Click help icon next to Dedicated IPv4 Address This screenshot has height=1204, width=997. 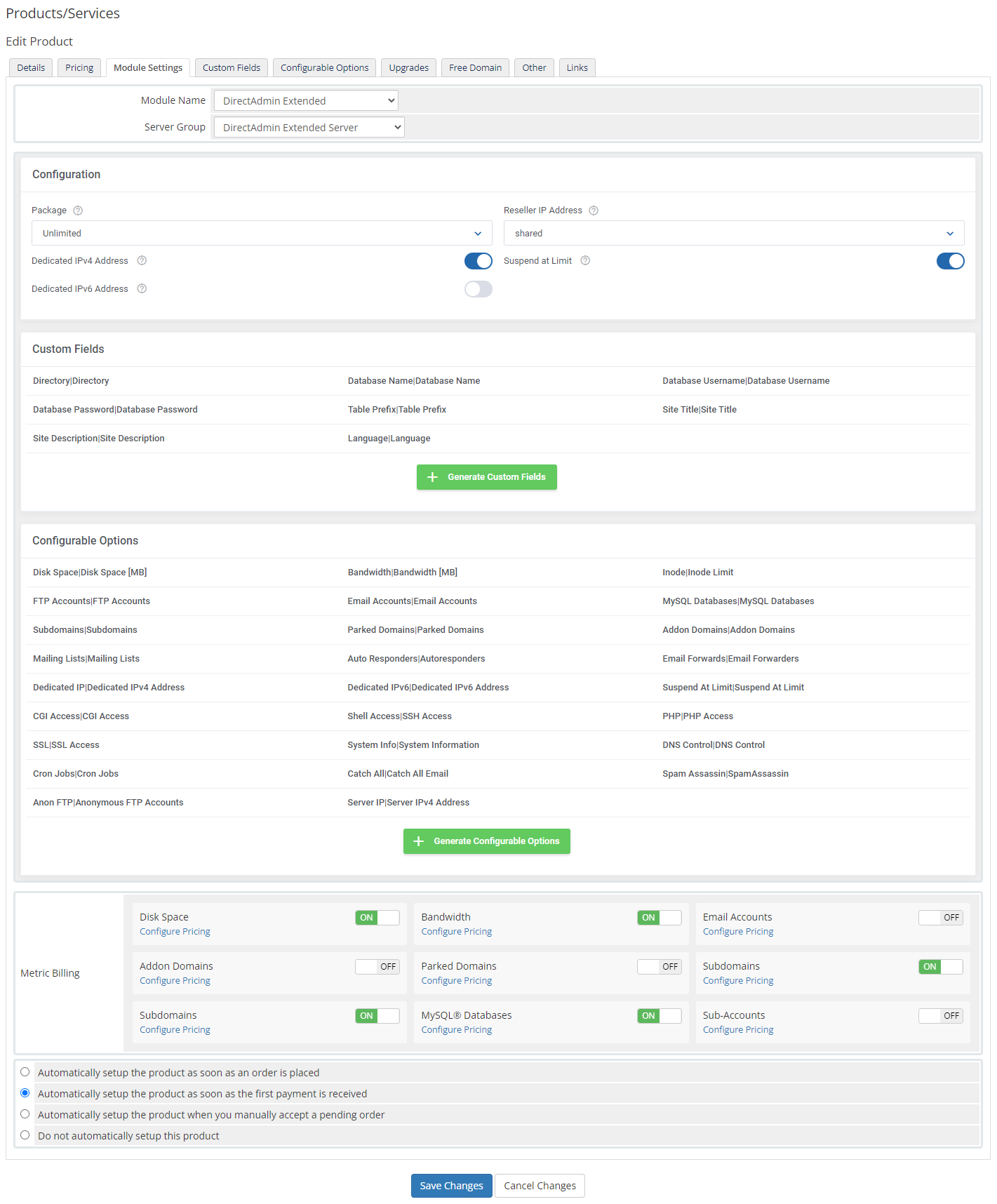(x=142, y=261)
